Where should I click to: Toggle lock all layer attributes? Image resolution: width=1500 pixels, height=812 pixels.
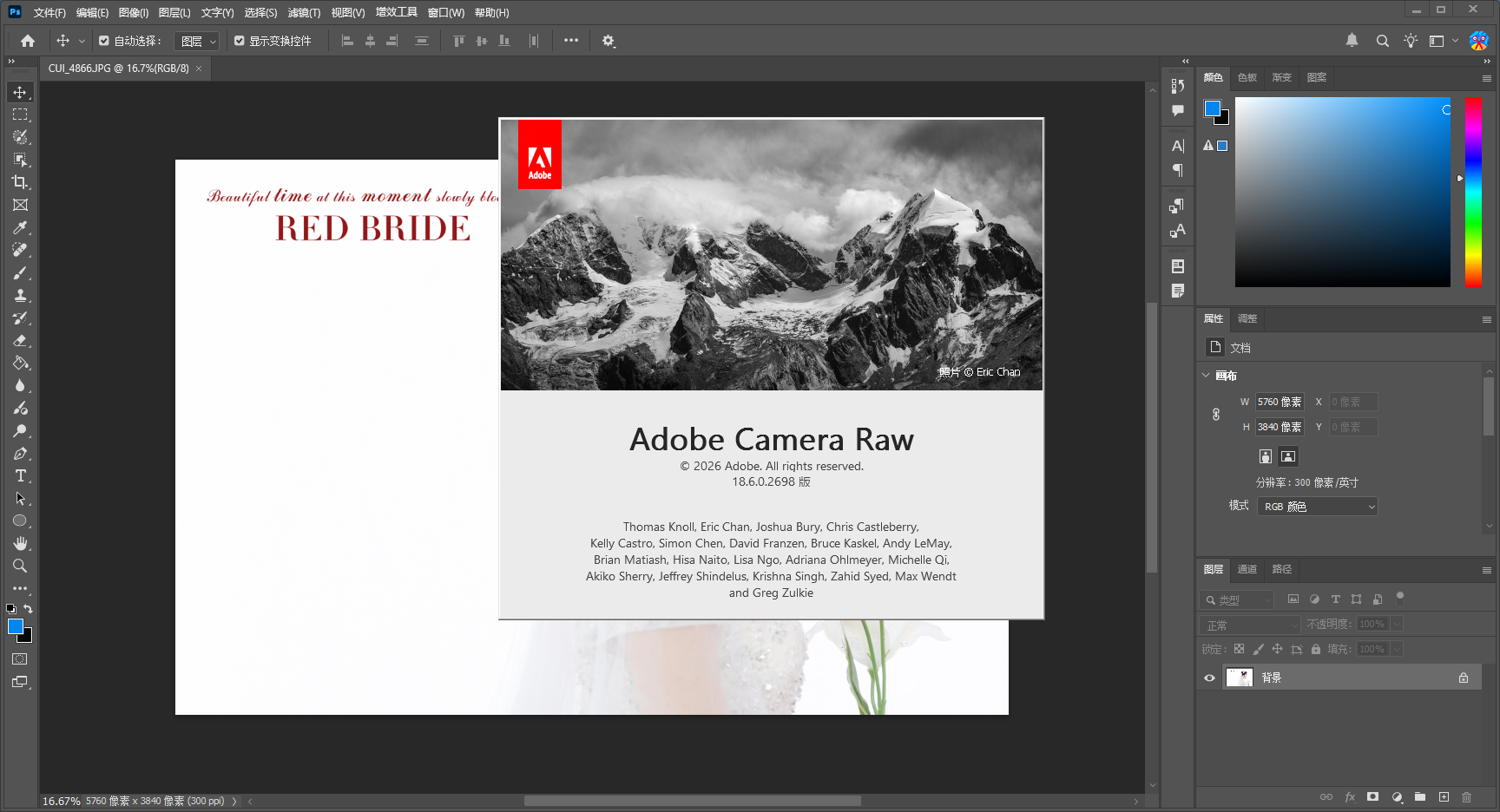1316,649
